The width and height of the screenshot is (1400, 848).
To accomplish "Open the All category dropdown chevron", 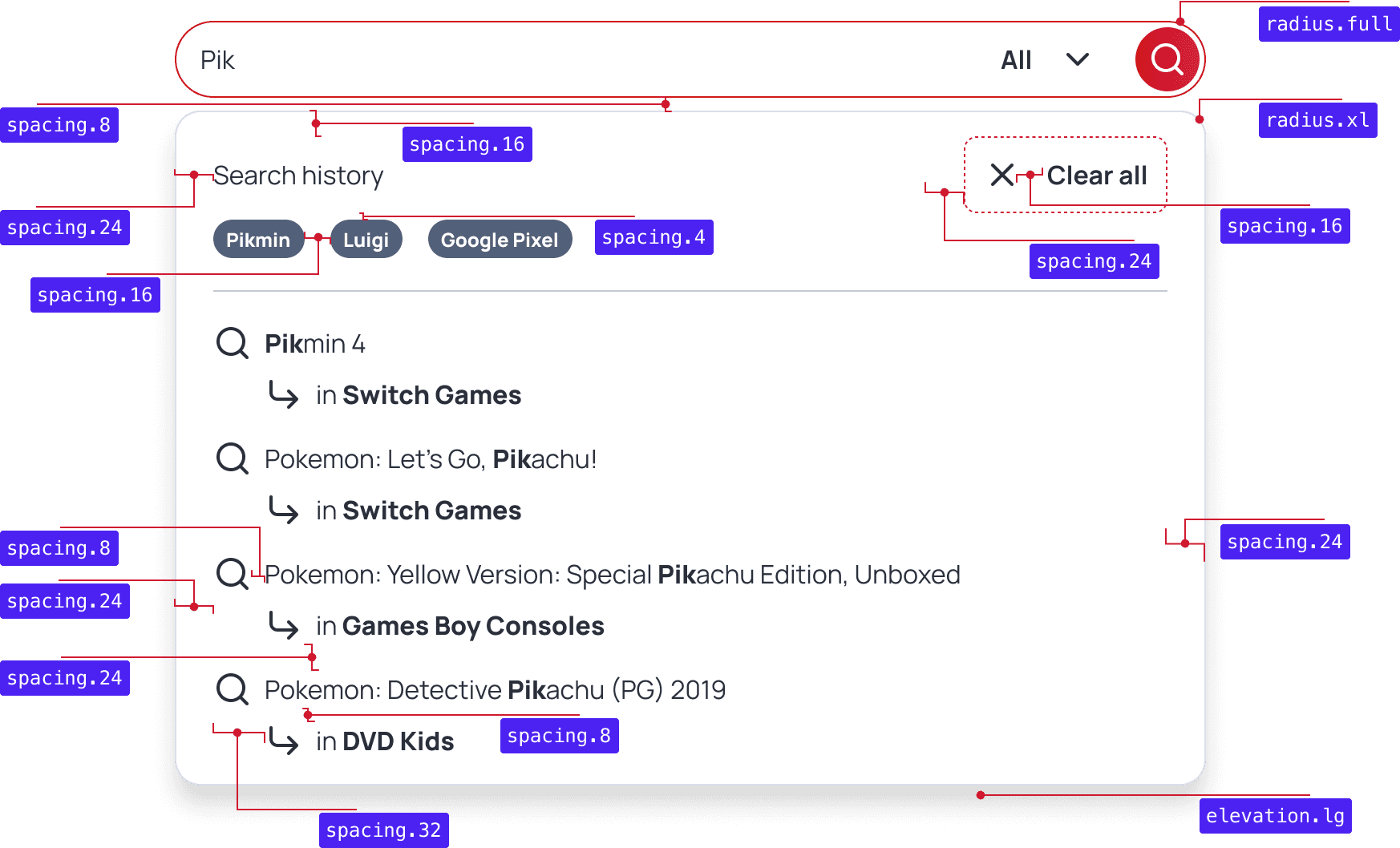I will point(1078,59).
